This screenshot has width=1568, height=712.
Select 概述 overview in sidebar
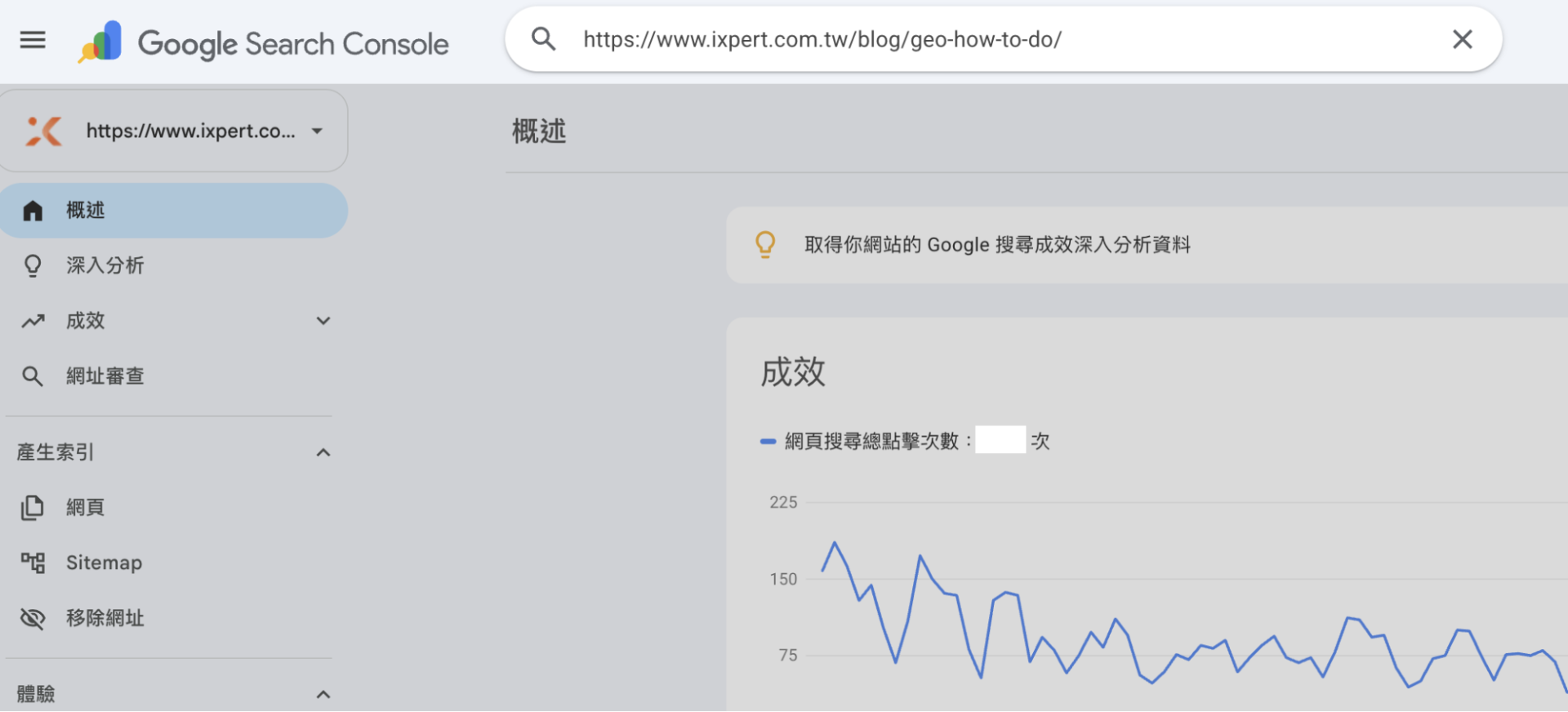click(173, 211)
